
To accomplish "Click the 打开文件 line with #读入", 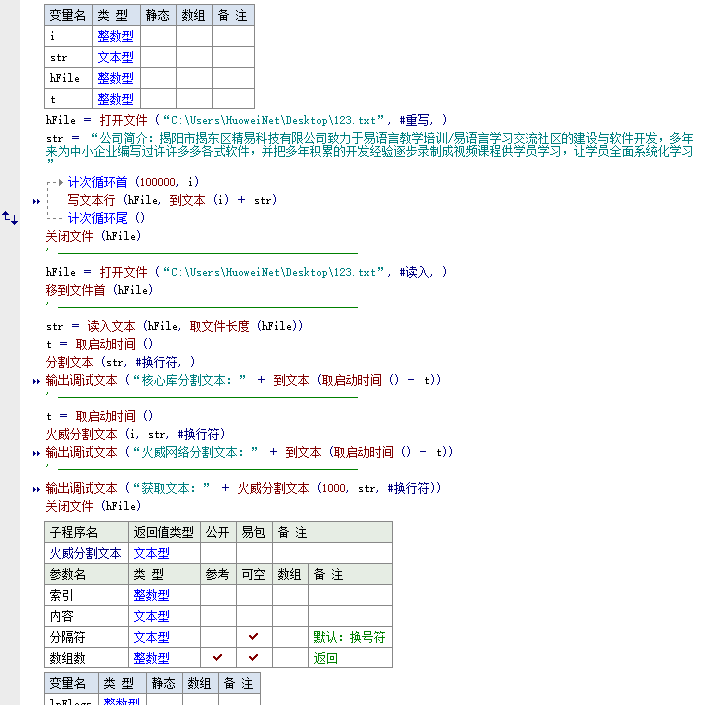I will [x=247, y=272].
